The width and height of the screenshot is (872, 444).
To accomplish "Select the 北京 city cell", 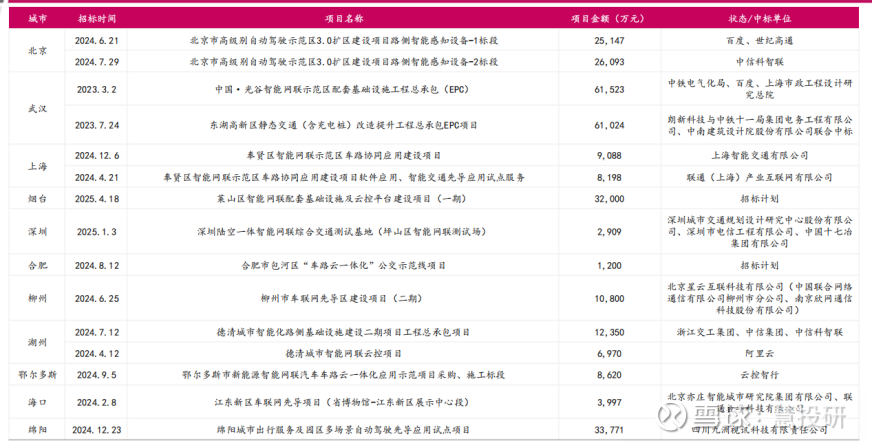I will 37,51.
